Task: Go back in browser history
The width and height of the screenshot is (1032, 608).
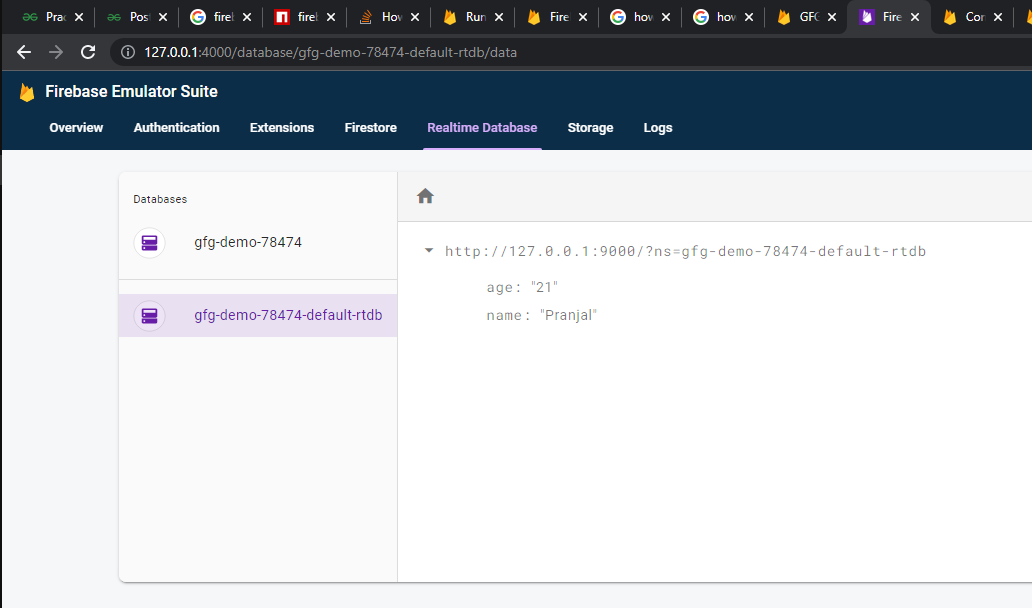Action: click(24, 52)
